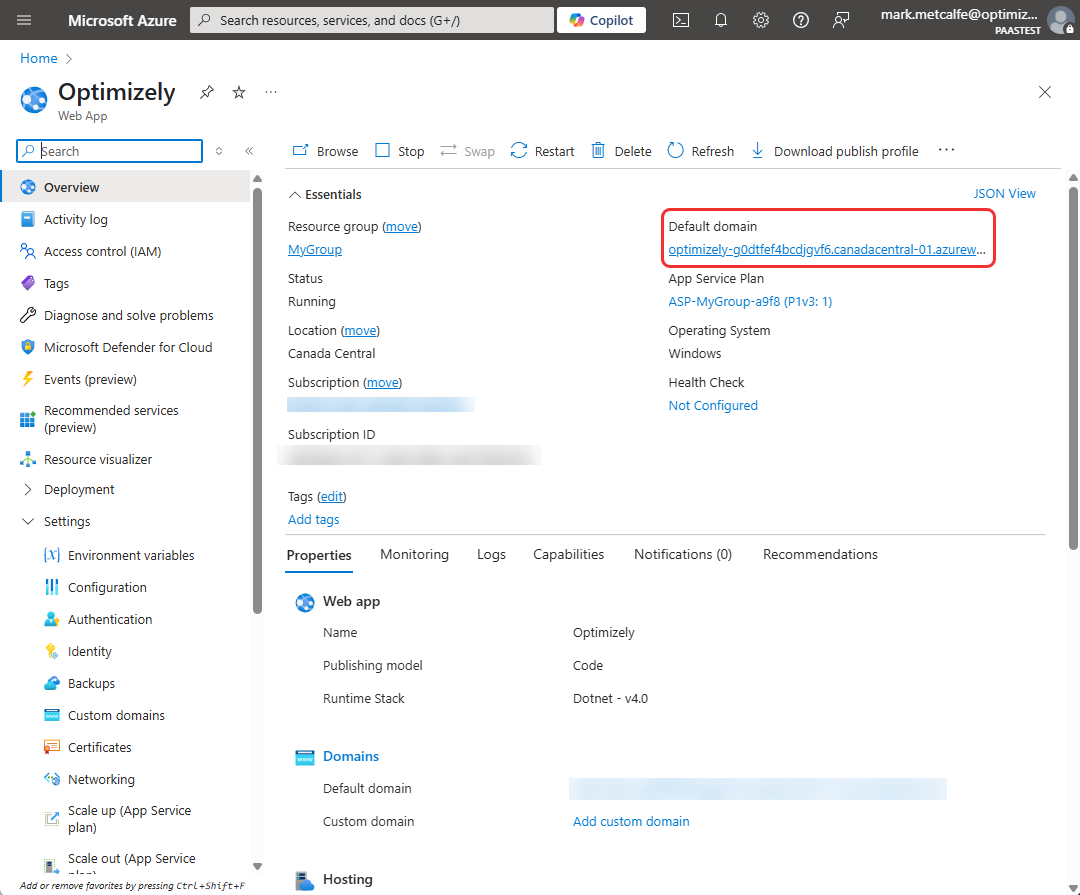Open Events (preview)

90,380
